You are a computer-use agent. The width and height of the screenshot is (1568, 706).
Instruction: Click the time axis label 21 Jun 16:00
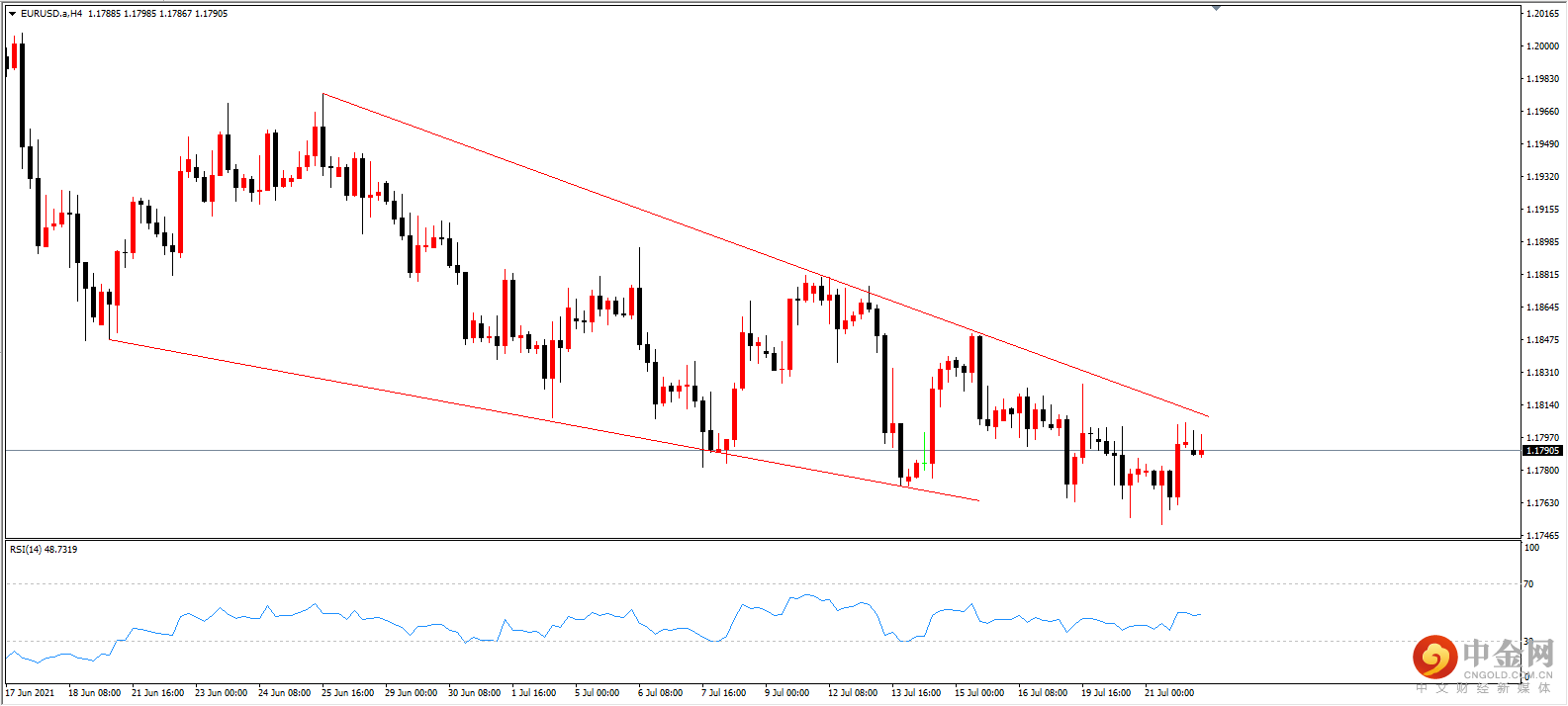pyautogui.click(x=158, y=693)
